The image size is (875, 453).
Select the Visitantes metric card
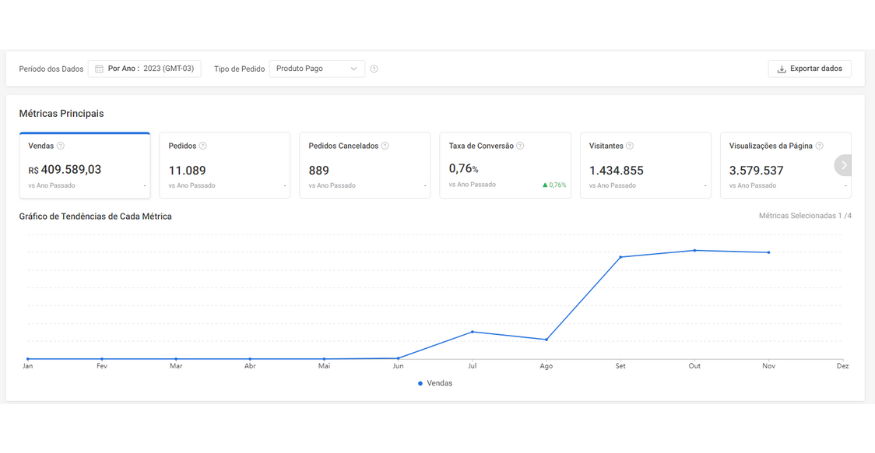click(x=646, y=166)
